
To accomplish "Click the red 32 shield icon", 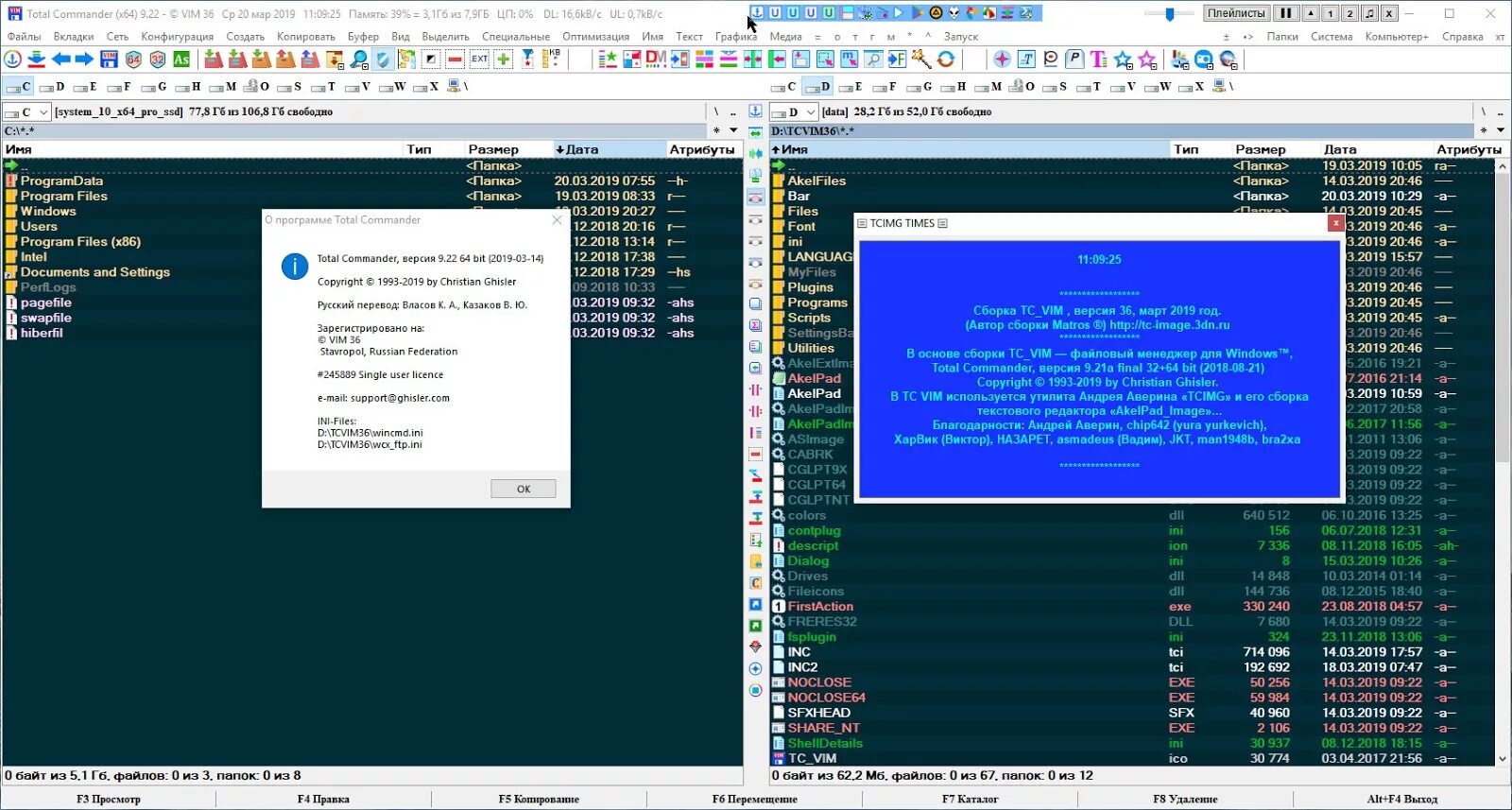I will [x=157, y=60].
